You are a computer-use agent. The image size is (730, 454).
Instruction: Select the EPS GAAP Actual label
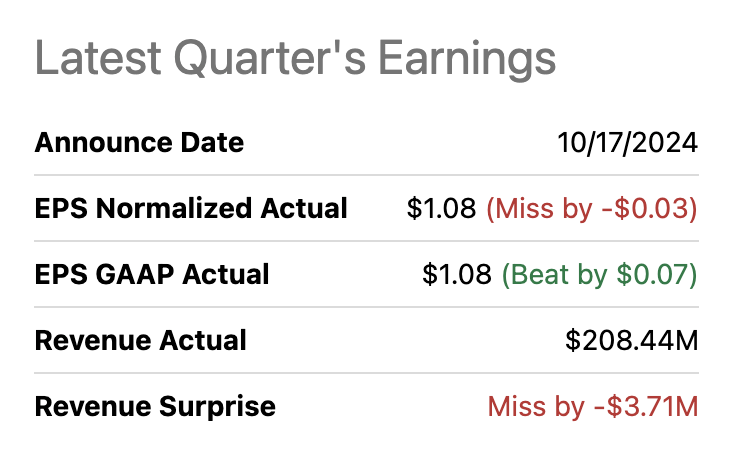pos(152,274)
